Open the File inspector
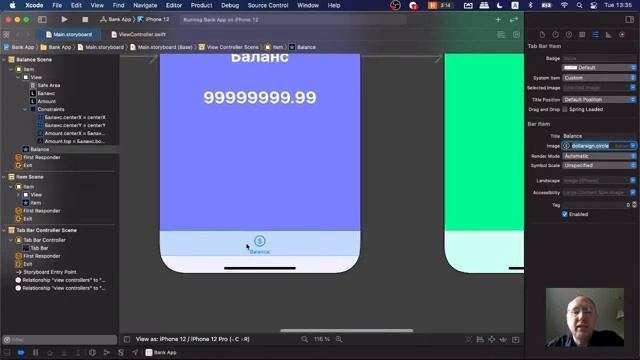Image resolution: width=640 pixels, height=360 pixels. click(542, 35)
